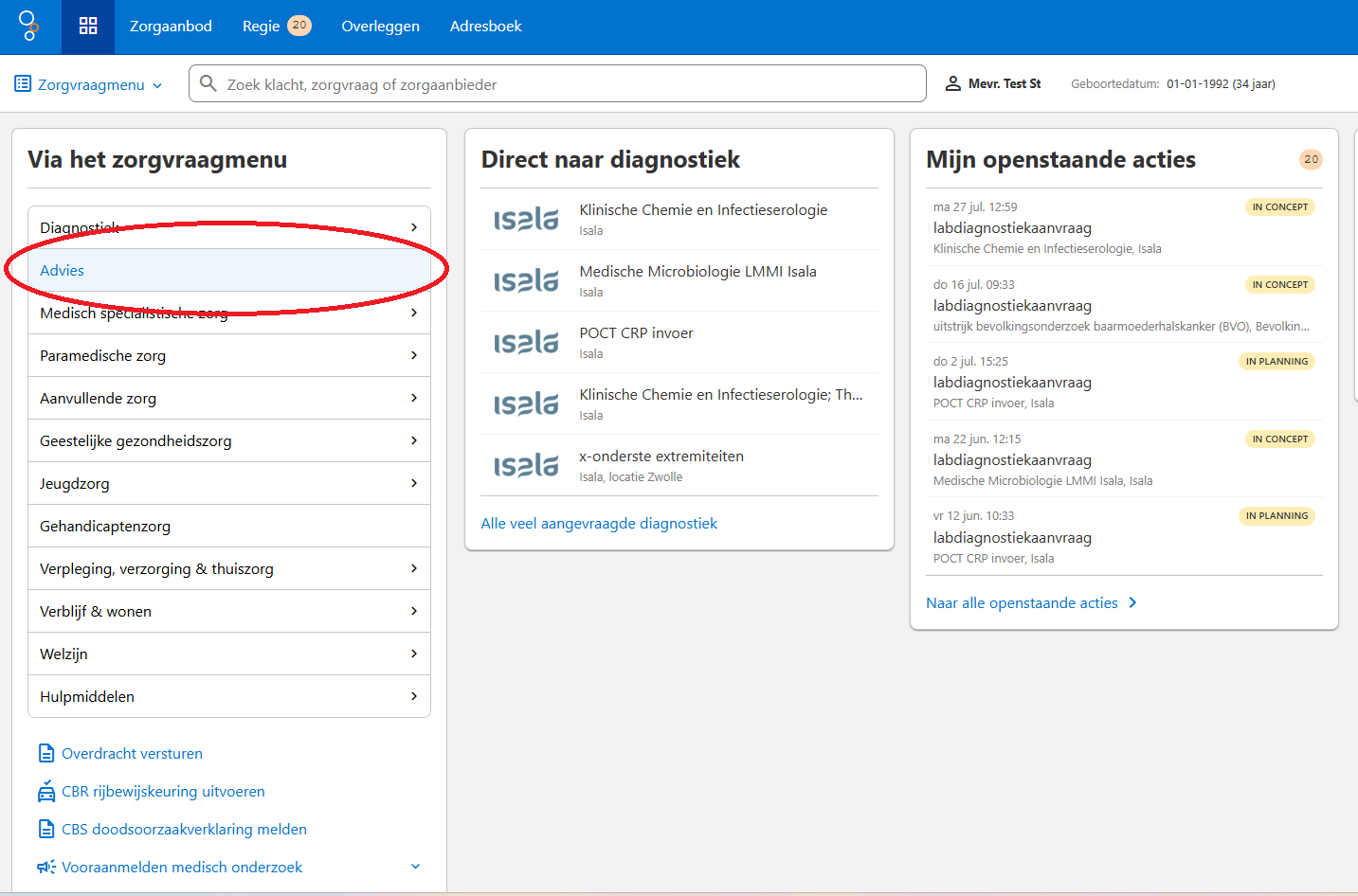Click the Zorgvraagmenu list icon

pos(23,84)
